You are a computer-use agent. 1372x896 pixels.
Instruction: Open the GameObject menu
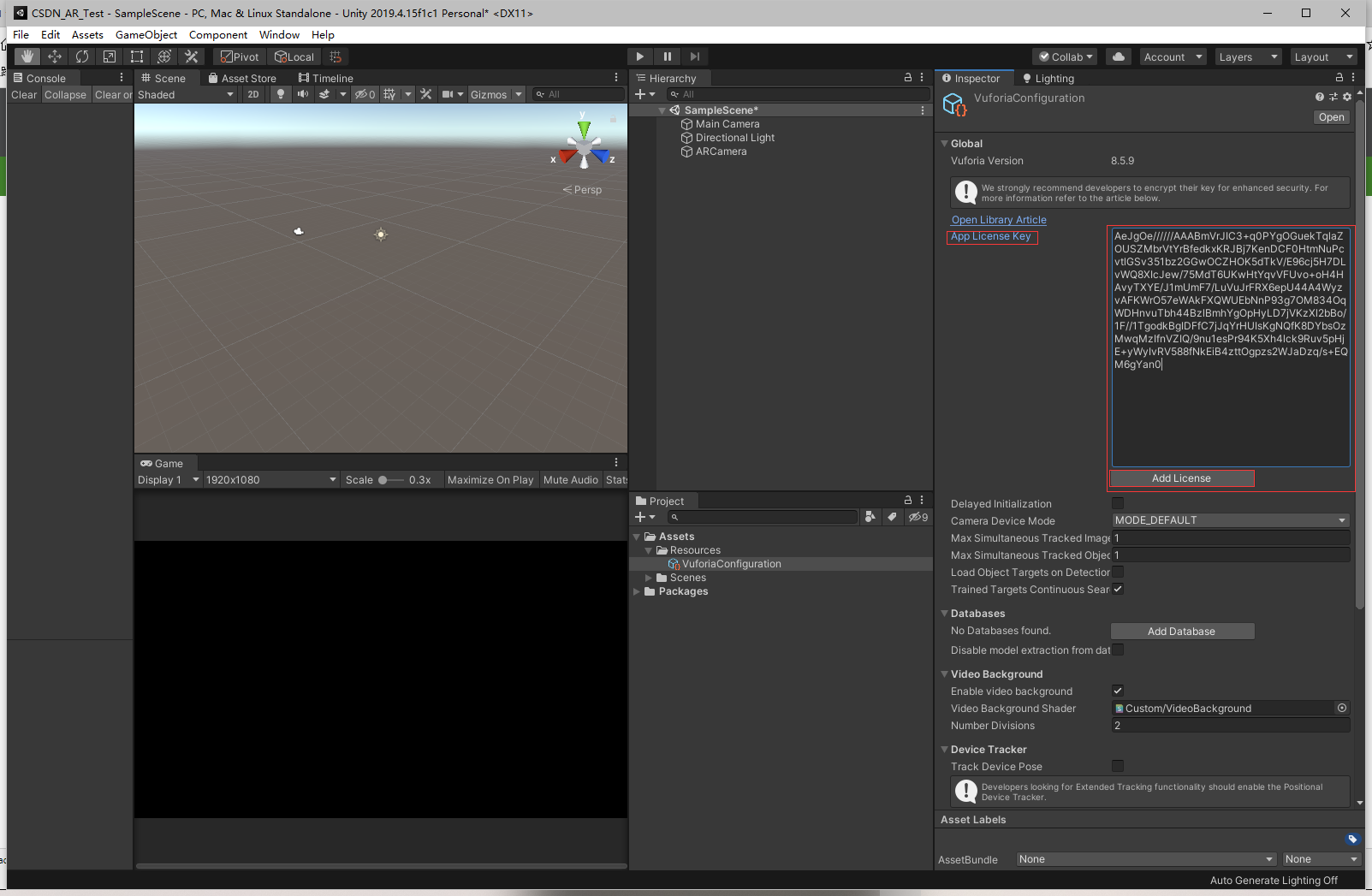(x=146, y=35)
